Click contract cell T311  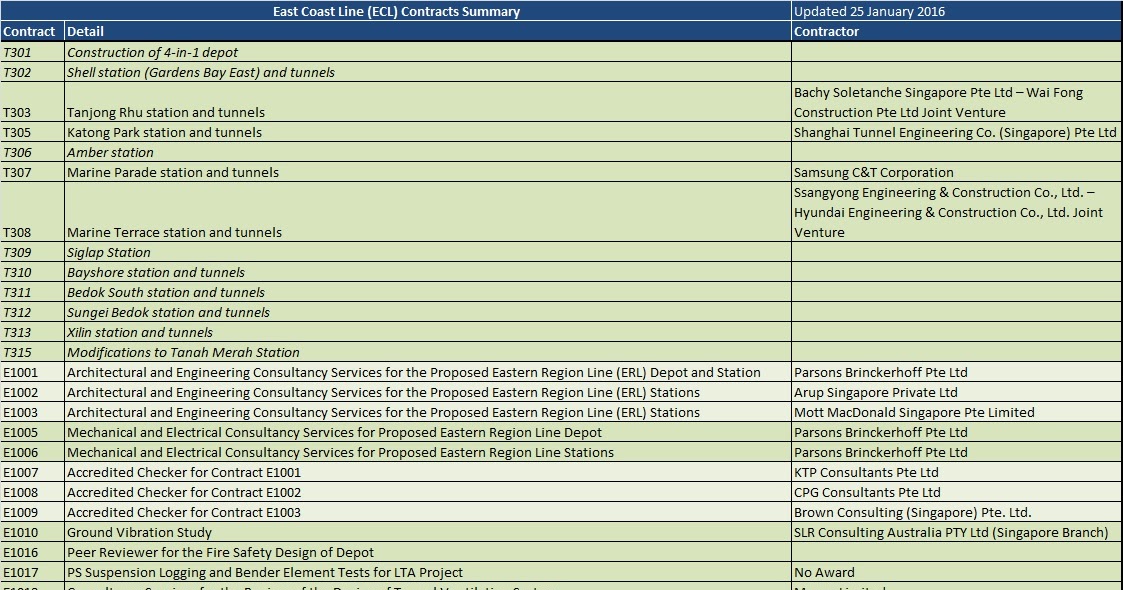tap(32, 293)
